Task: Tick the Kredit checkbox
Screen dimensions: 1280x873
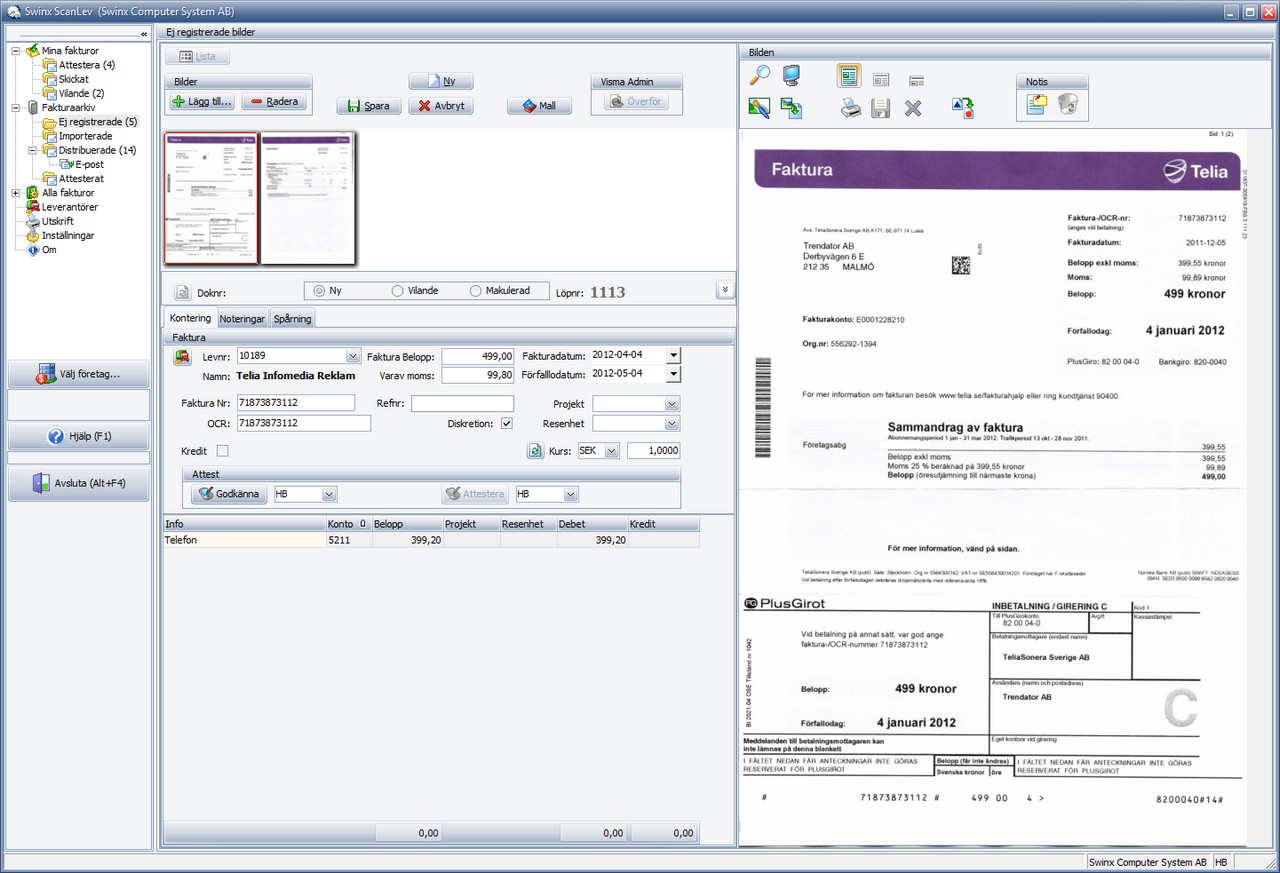Action: pos(222,451)
